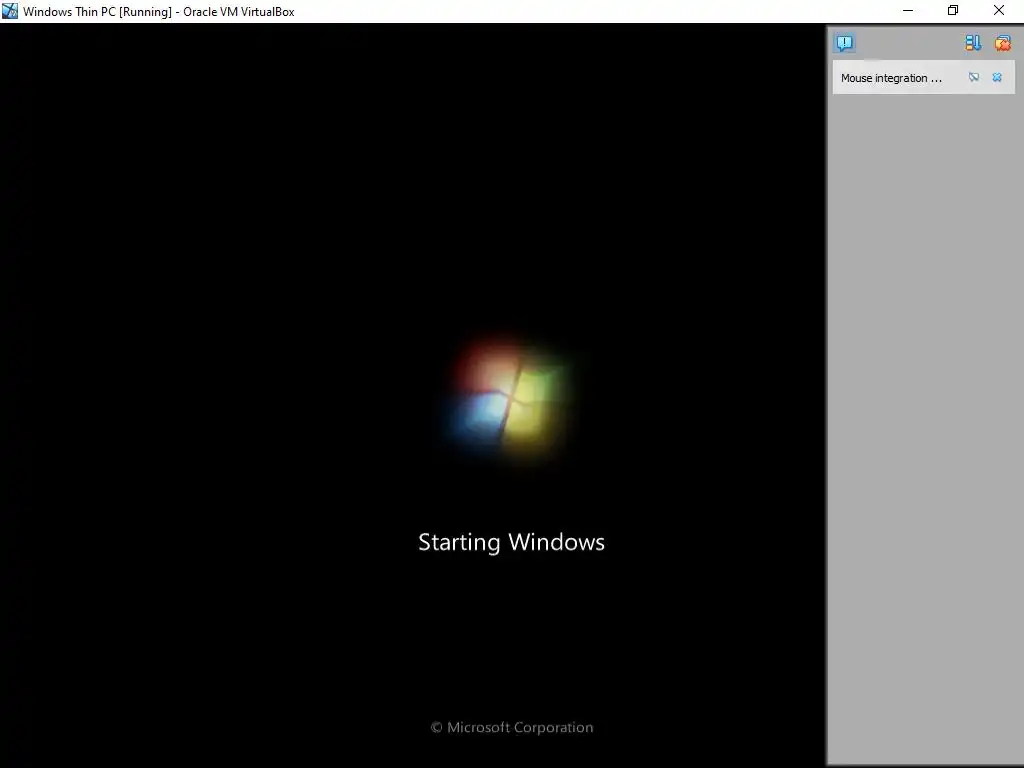The height and width of the screenshot is (768, 1024).
Task: Minimize the Windows Thin PC VirtualBox window
Action: (x=908, y=11)
